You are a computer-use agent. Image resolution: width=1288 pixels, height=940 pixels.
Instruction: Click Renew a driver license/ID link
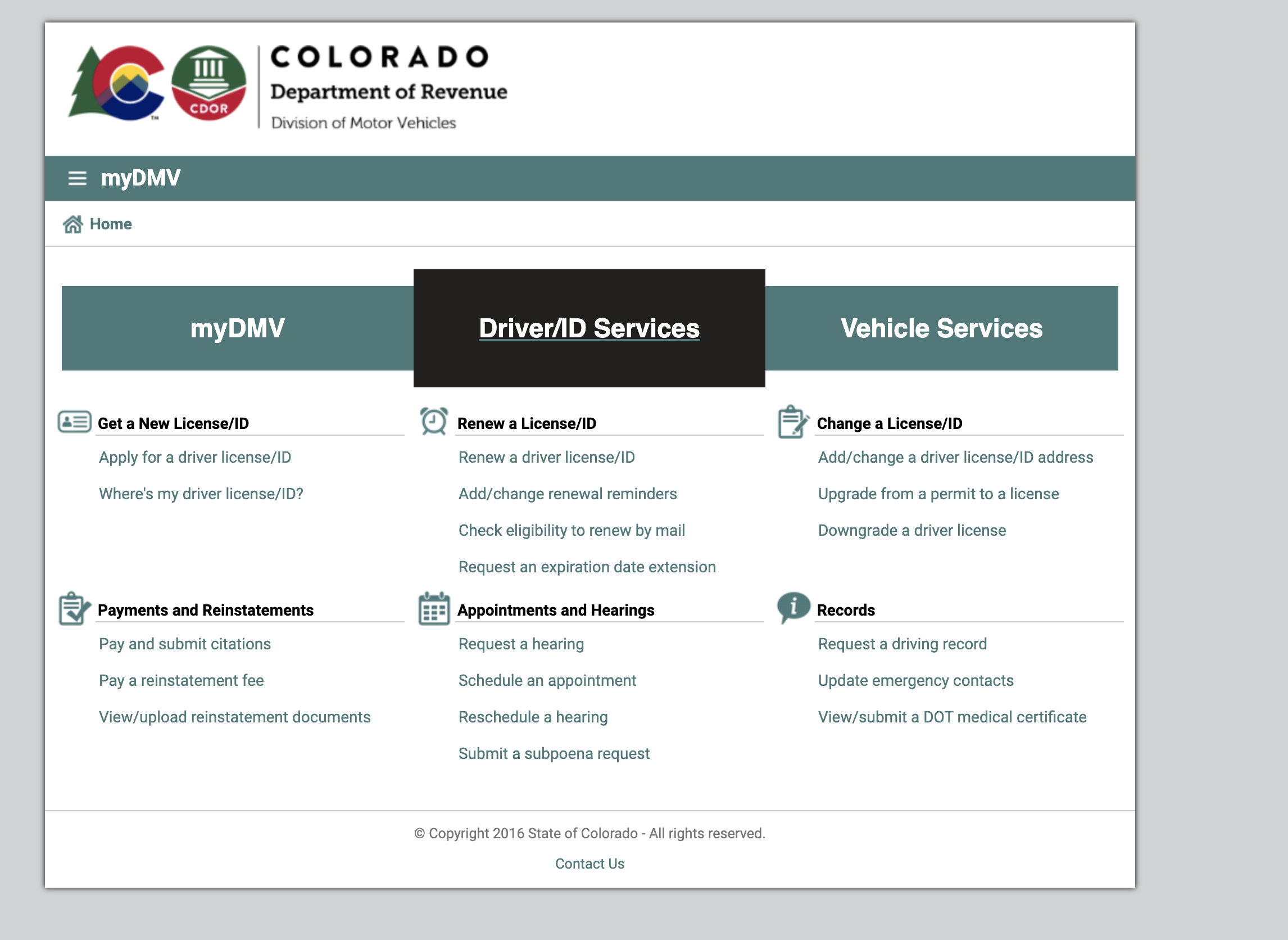pos(546,458)
